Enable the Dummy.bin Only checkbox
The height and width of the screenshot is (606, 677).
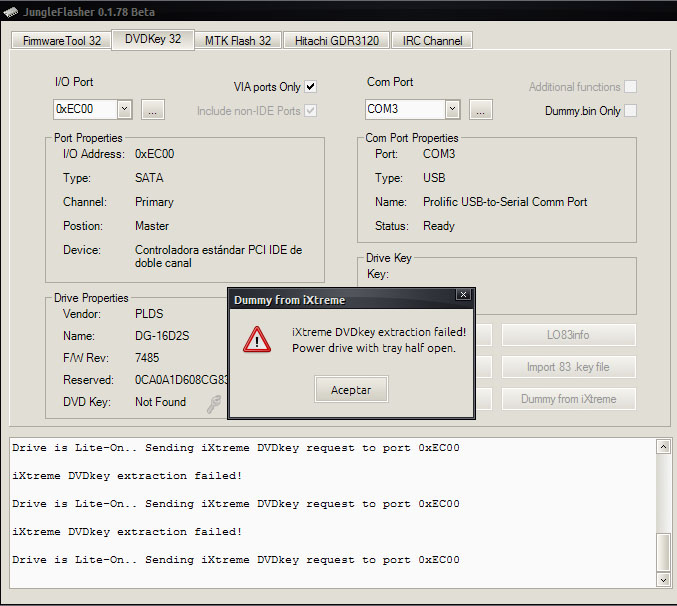coord(630,111)
